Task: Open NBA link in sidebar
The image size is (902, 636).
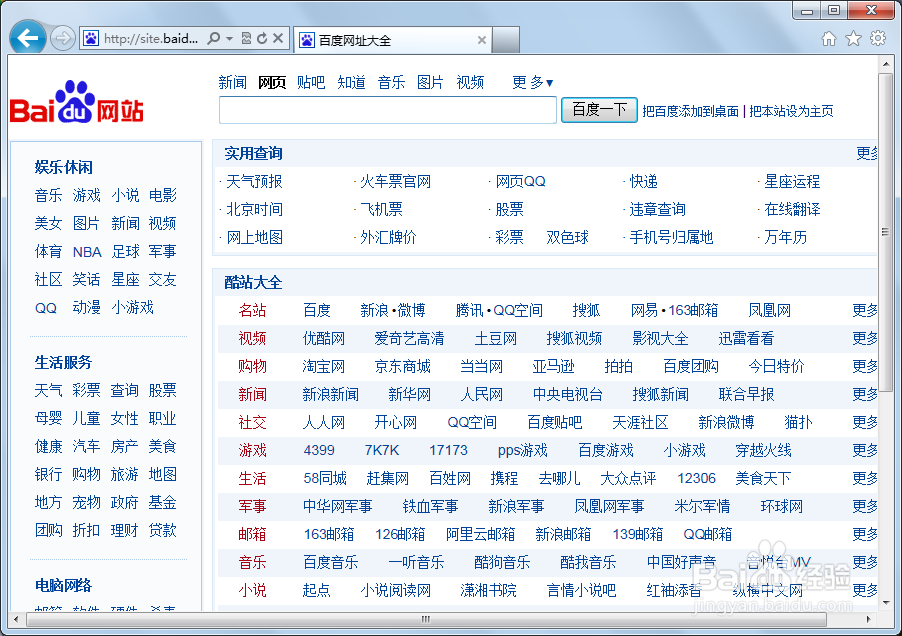Action: 87,252
